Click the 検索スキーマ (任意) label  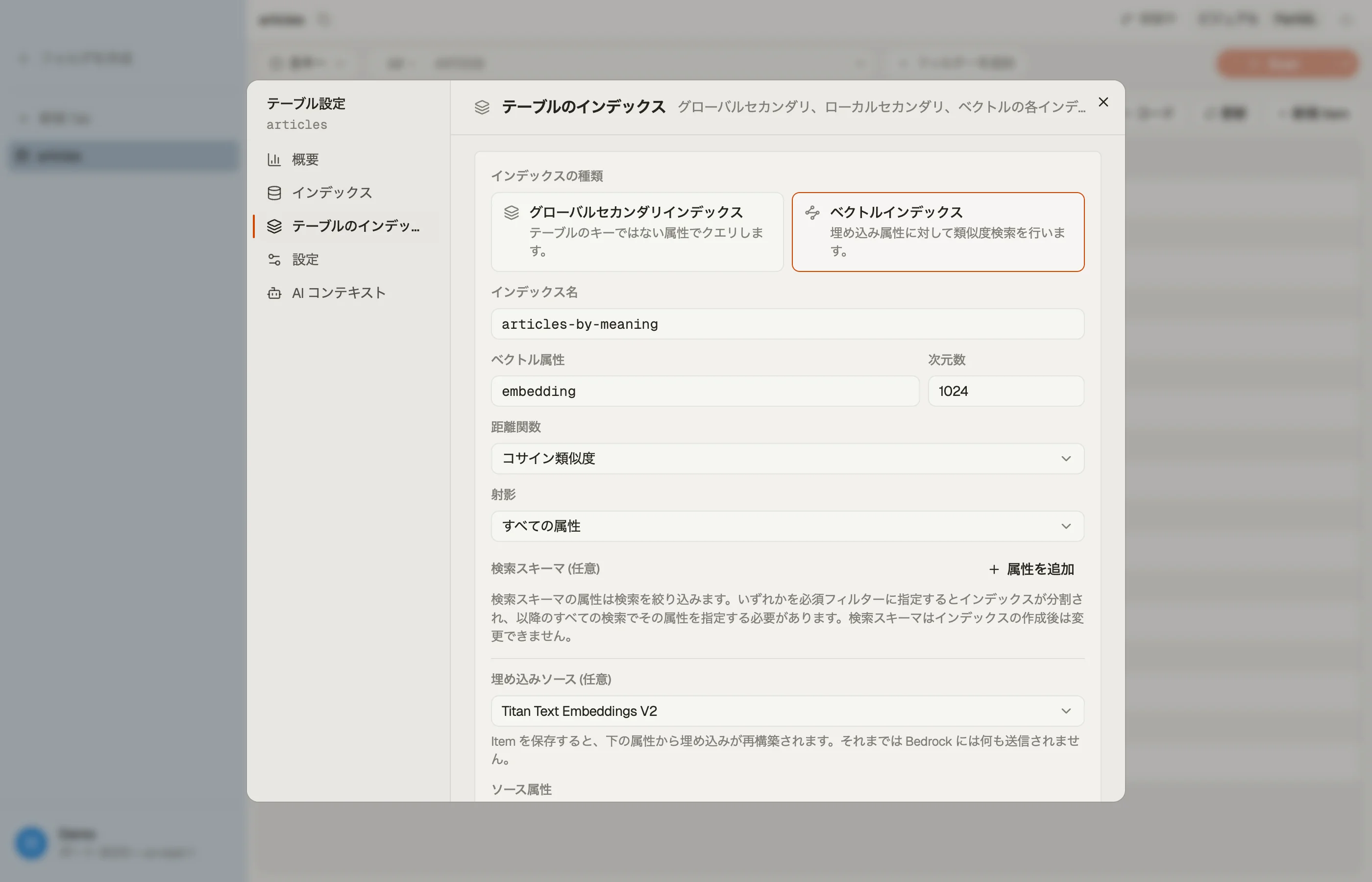click(x=545, y=569)
